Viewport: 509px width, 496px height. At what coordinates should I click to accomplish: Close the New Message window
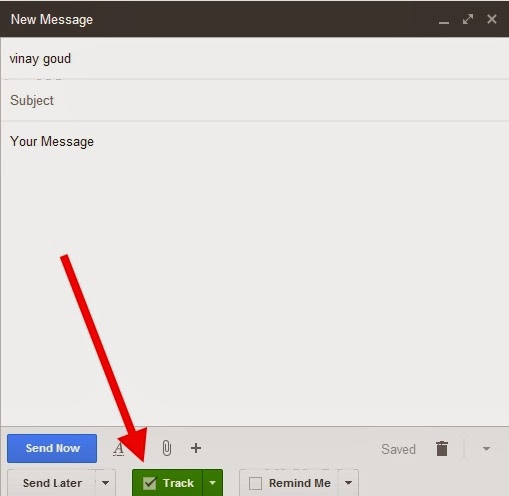(492, 19)
